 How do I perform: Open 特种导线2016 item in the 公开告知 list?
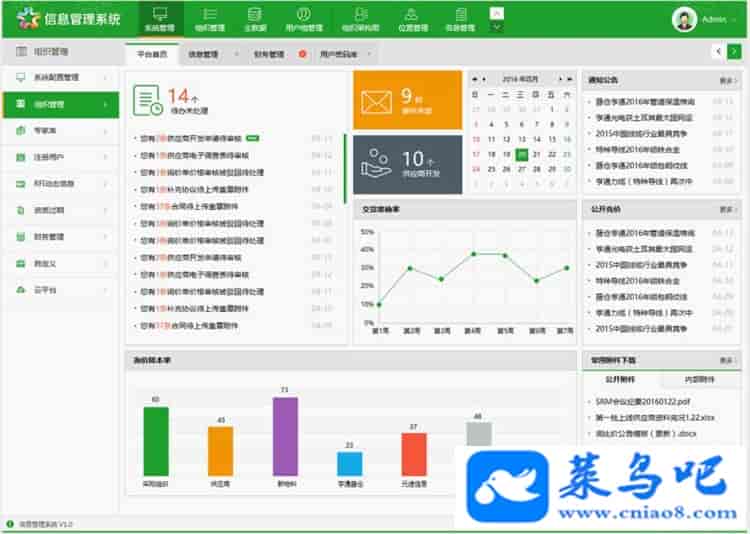point(638,281)
